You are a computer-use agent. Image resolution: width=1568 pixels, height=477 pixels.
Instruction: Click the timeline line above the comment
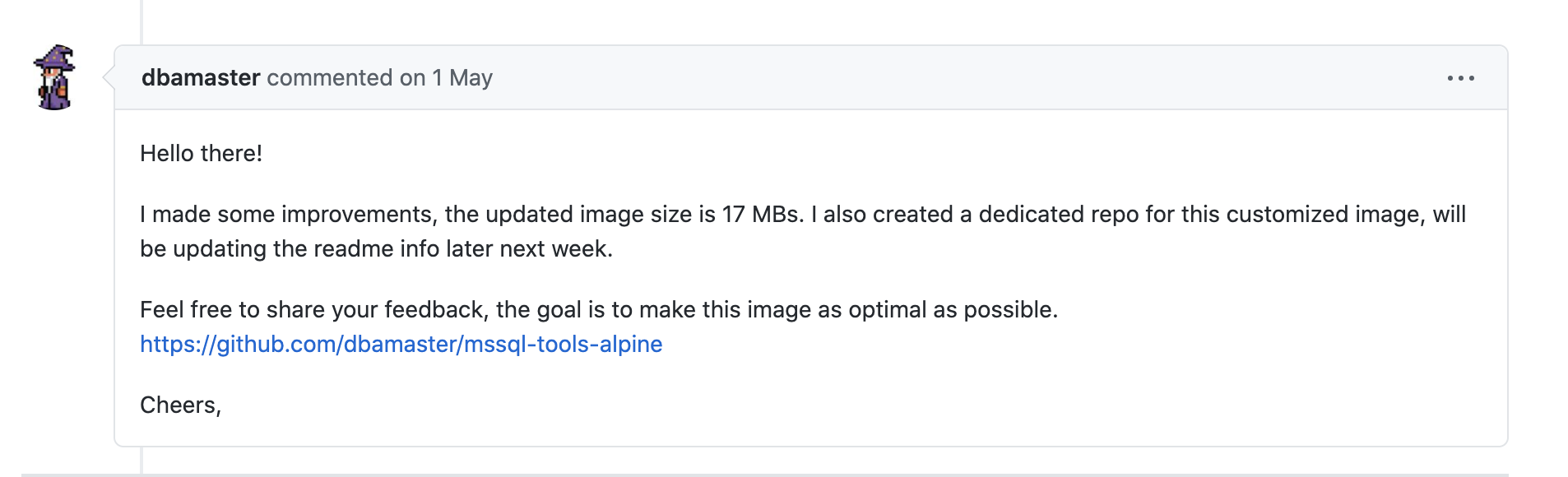coord(141,22)
